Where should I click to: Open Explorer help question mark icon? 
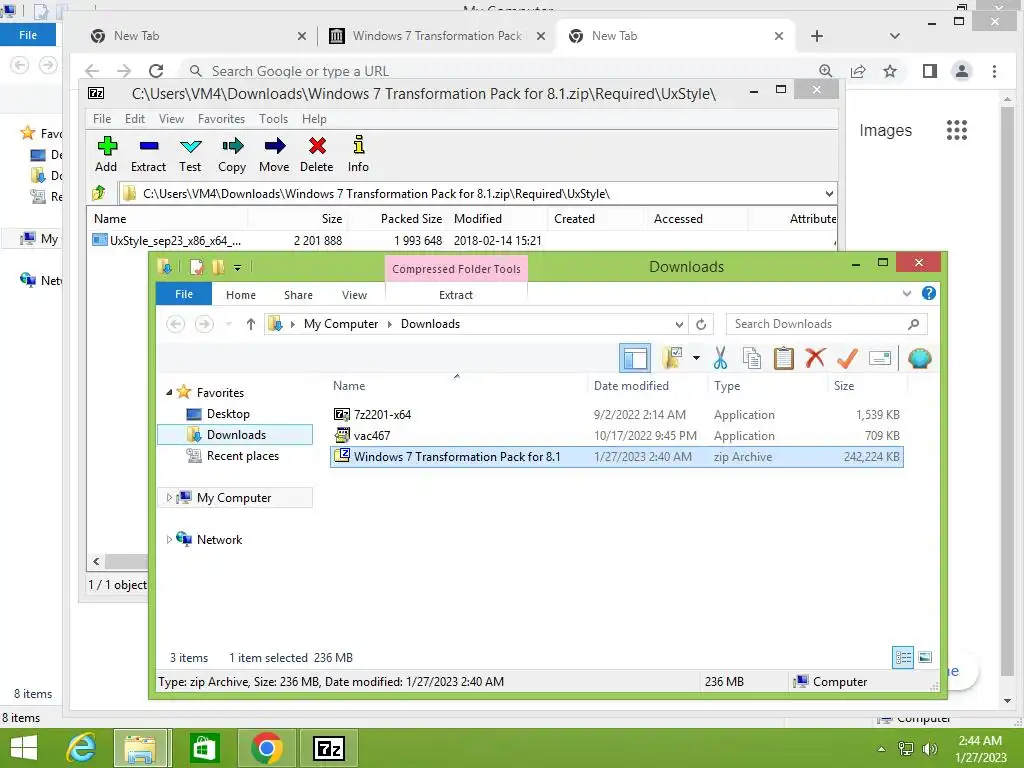(x=929, y=294)
